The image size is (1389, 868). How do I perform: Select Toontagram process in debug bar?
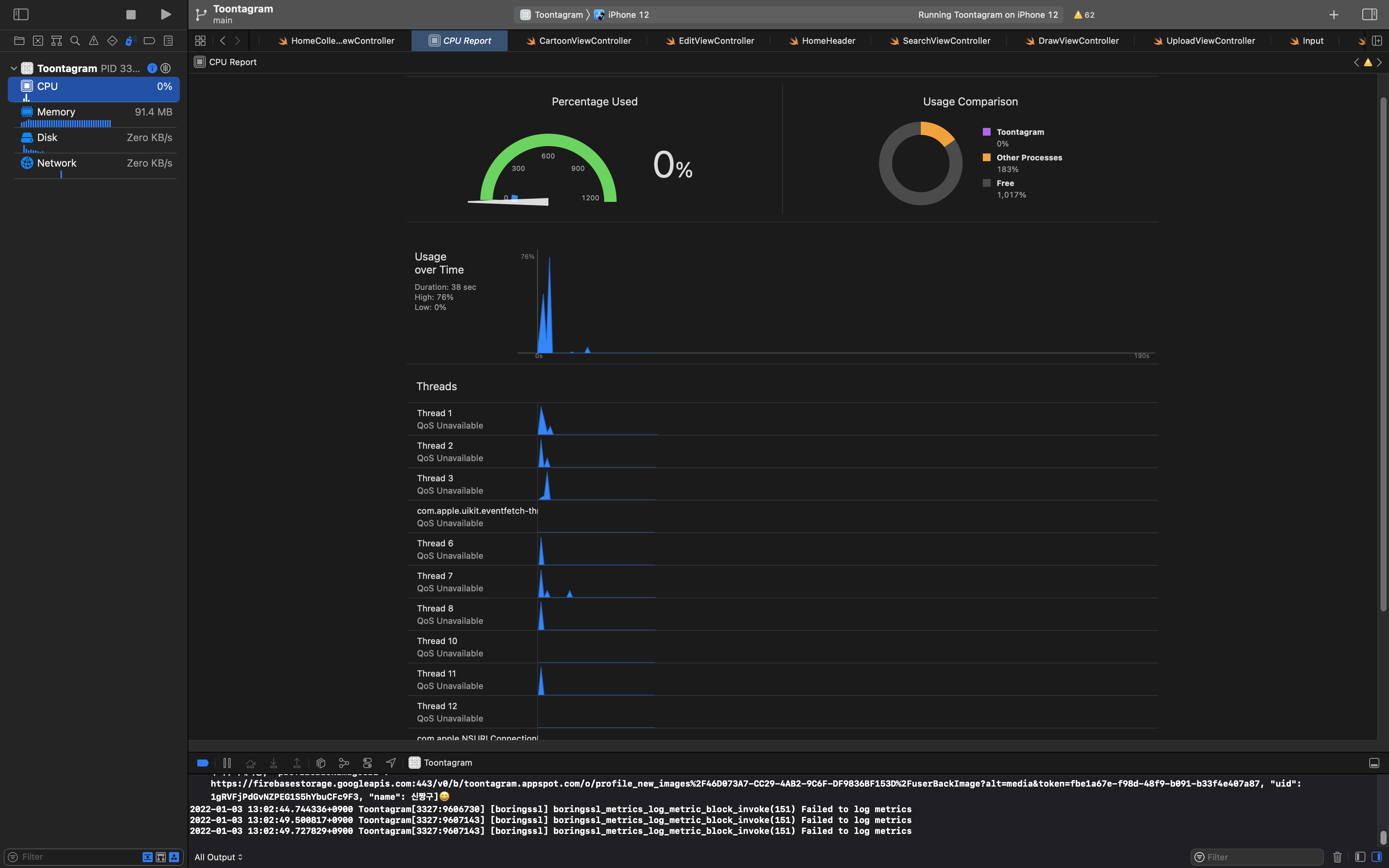[x=441, y=763]
